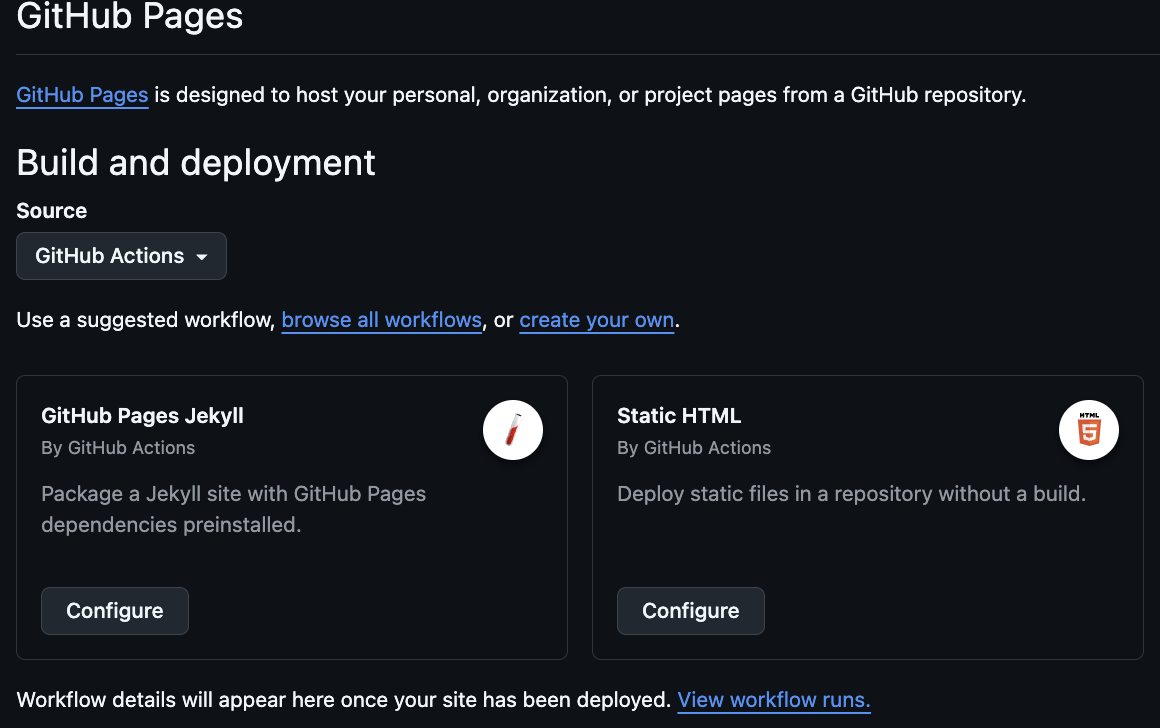
Task: Select the GitHub Pages Jekyll card title
Action: 142,416
